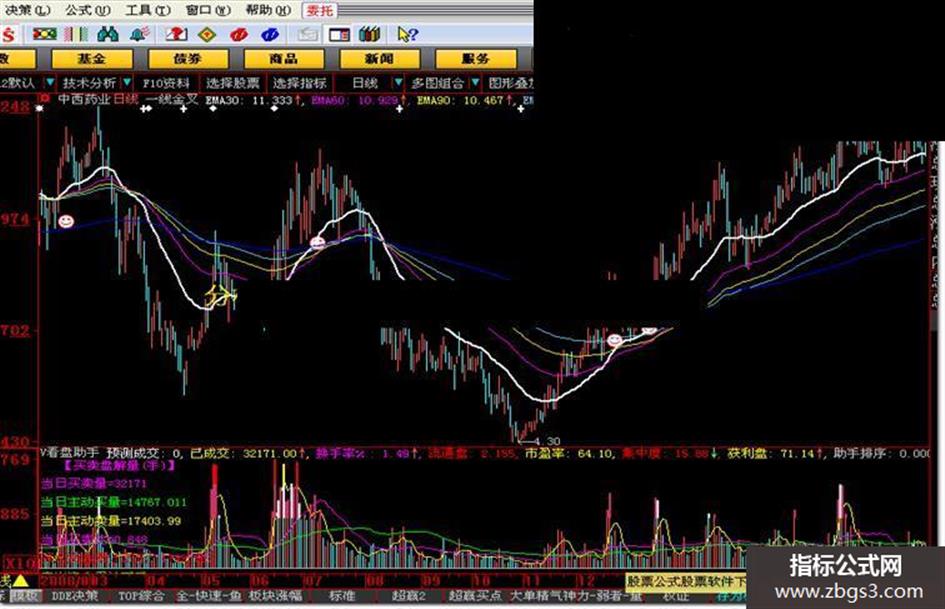Screen dimensions: 945x609
Task: Click the 债券 yellow button
Action: pos(187,58)
